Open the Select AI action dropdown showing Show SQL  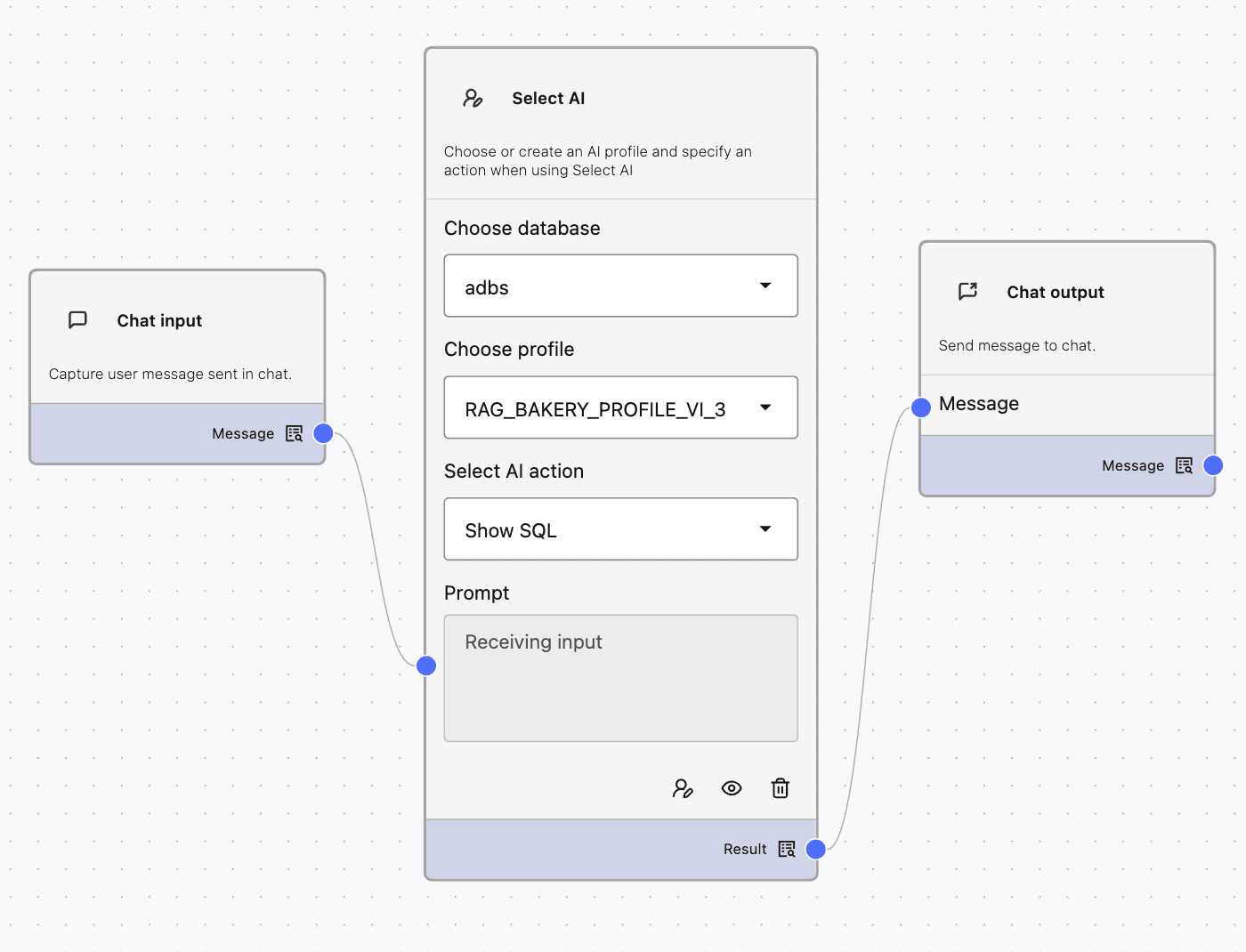pyautogui.click(x=620, y=528)
